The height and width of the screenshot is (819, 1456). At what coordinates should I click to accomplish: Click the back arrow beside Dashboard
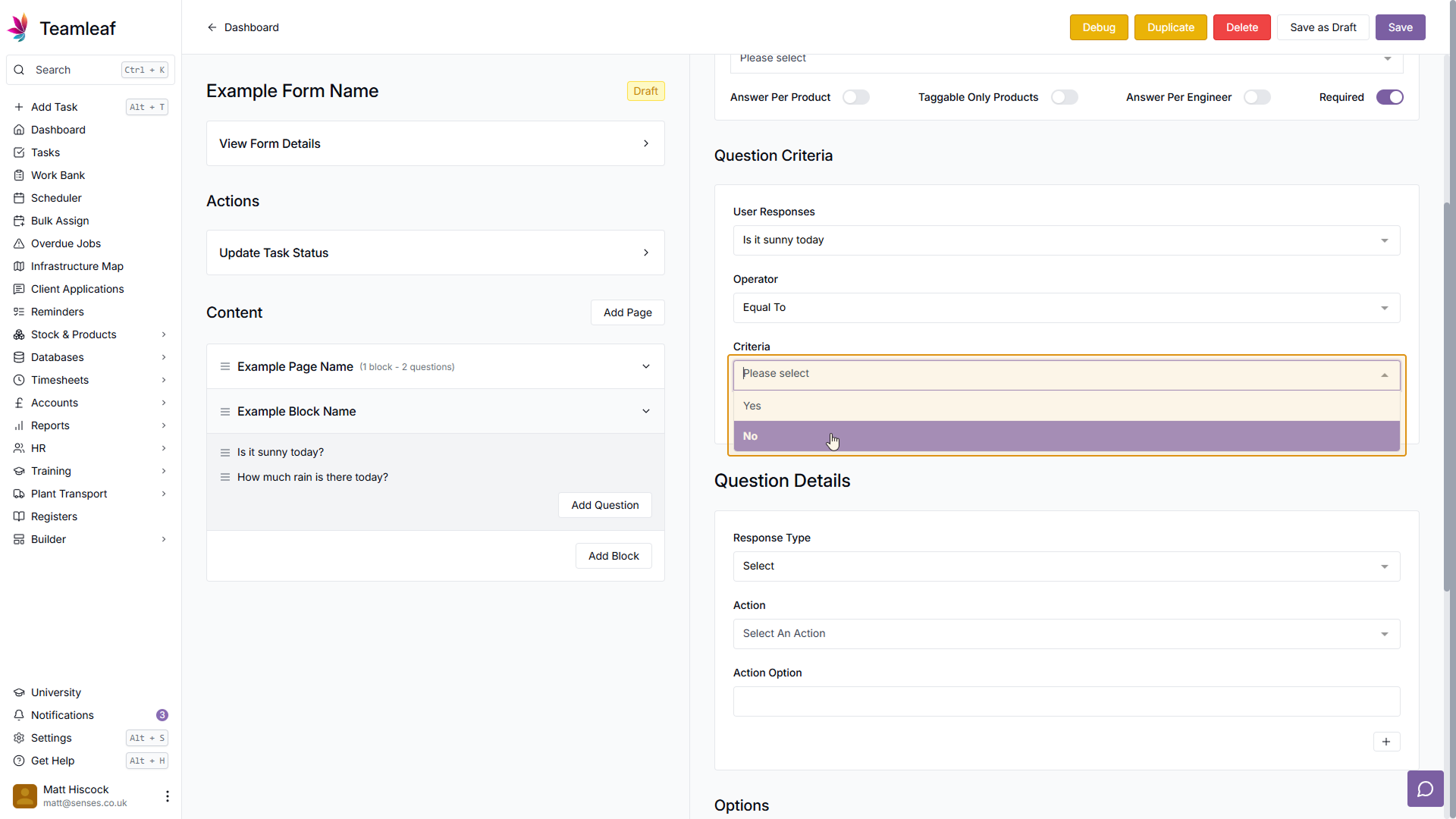[x=212, y=27]
